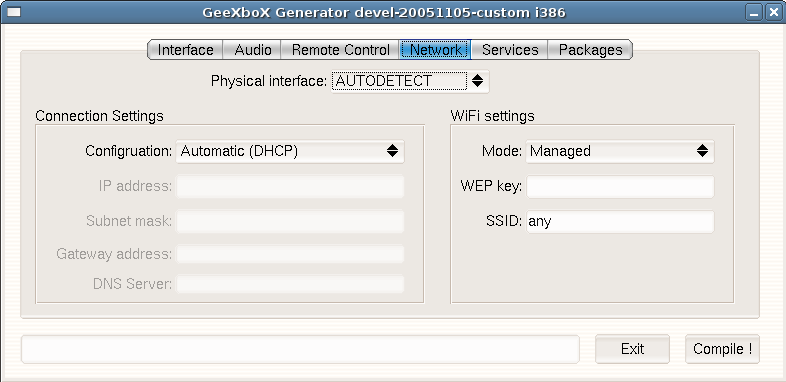786x382 pixels.
Task: Open the window menu icon in title bar
Action: click(14, 12)
